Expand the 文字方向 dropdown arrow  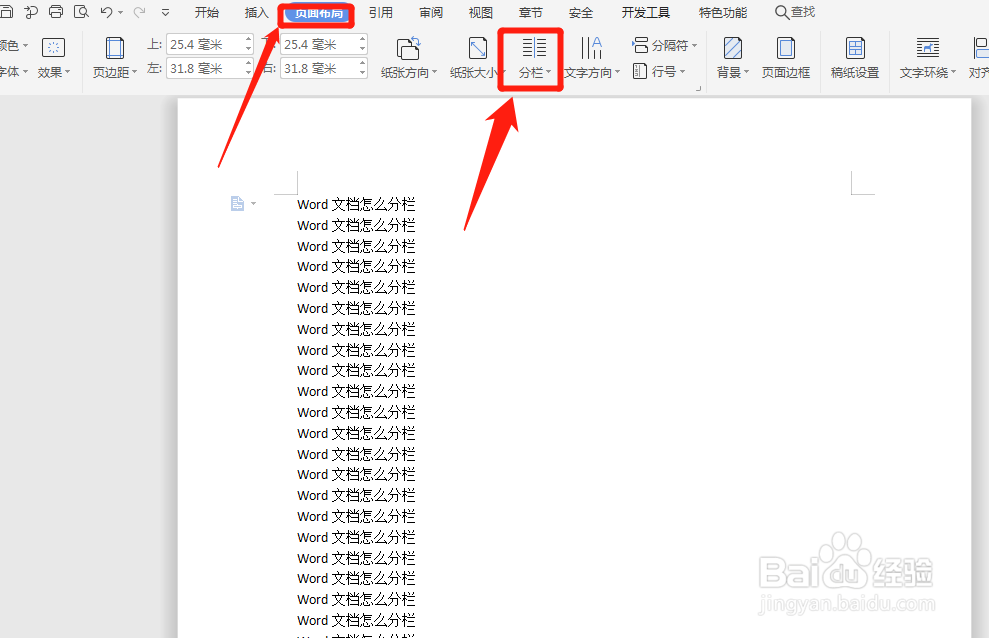pyautogui.click(x=617, y=72)
